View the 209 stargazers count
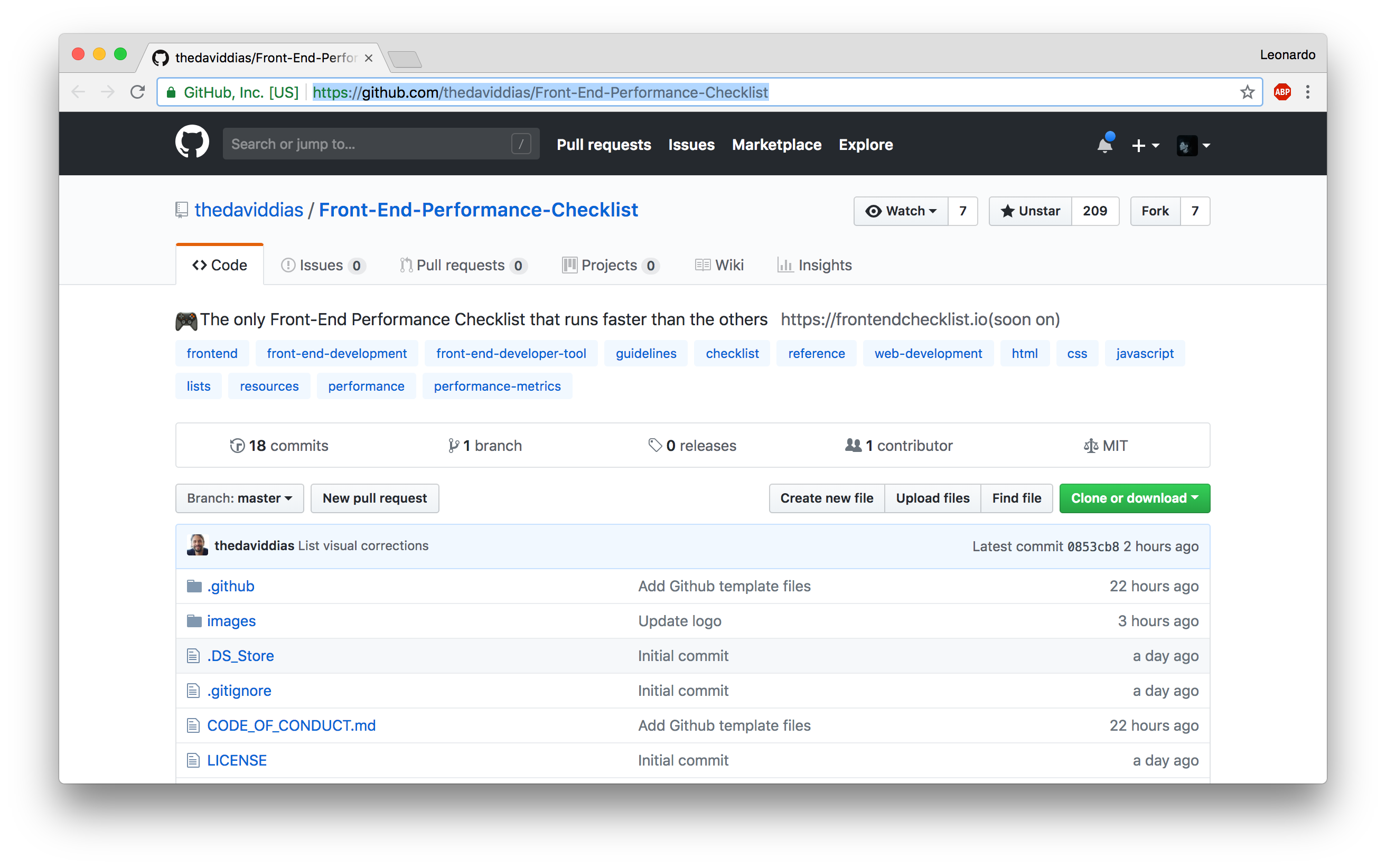Screen dimensions: 1386x868 [x=1094, y=211]
